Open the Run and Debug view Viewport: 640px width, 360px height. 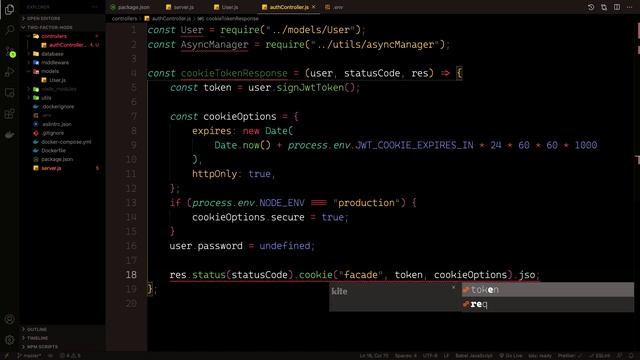point(9,72)
